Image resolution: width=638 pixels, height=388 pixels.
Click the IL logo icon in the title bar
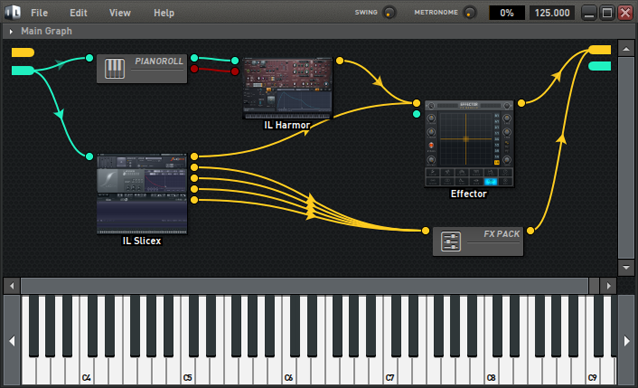[13, 13]
